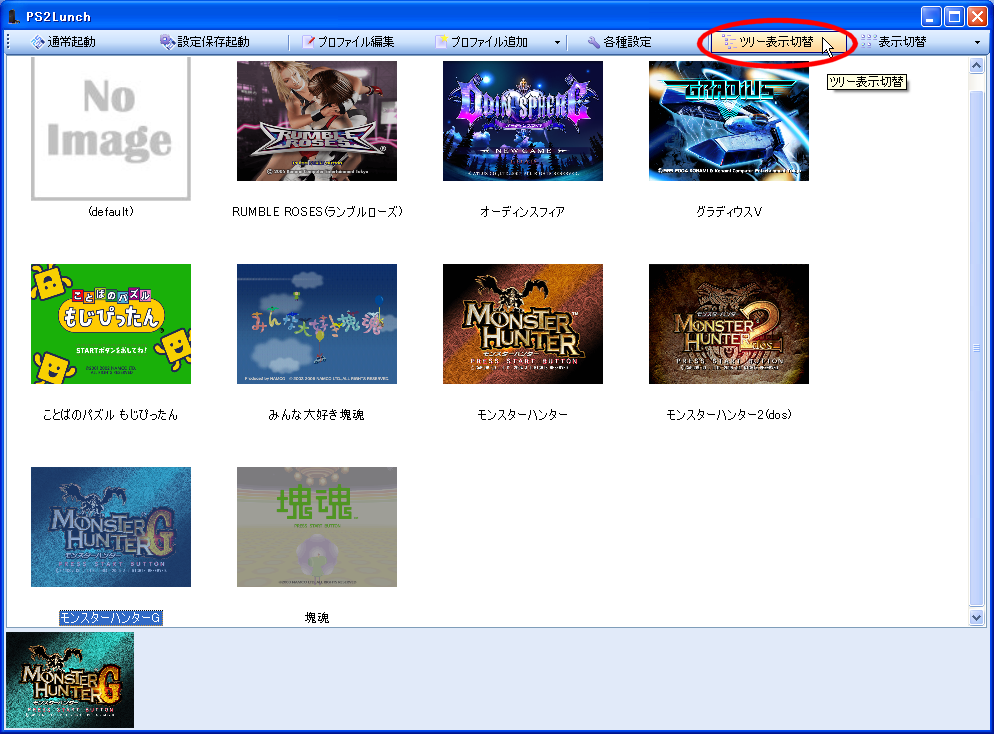Screen dimensions: 994x734
Task: Select the Monster Hunter G thumbnail in list
Action: (111, 527)
